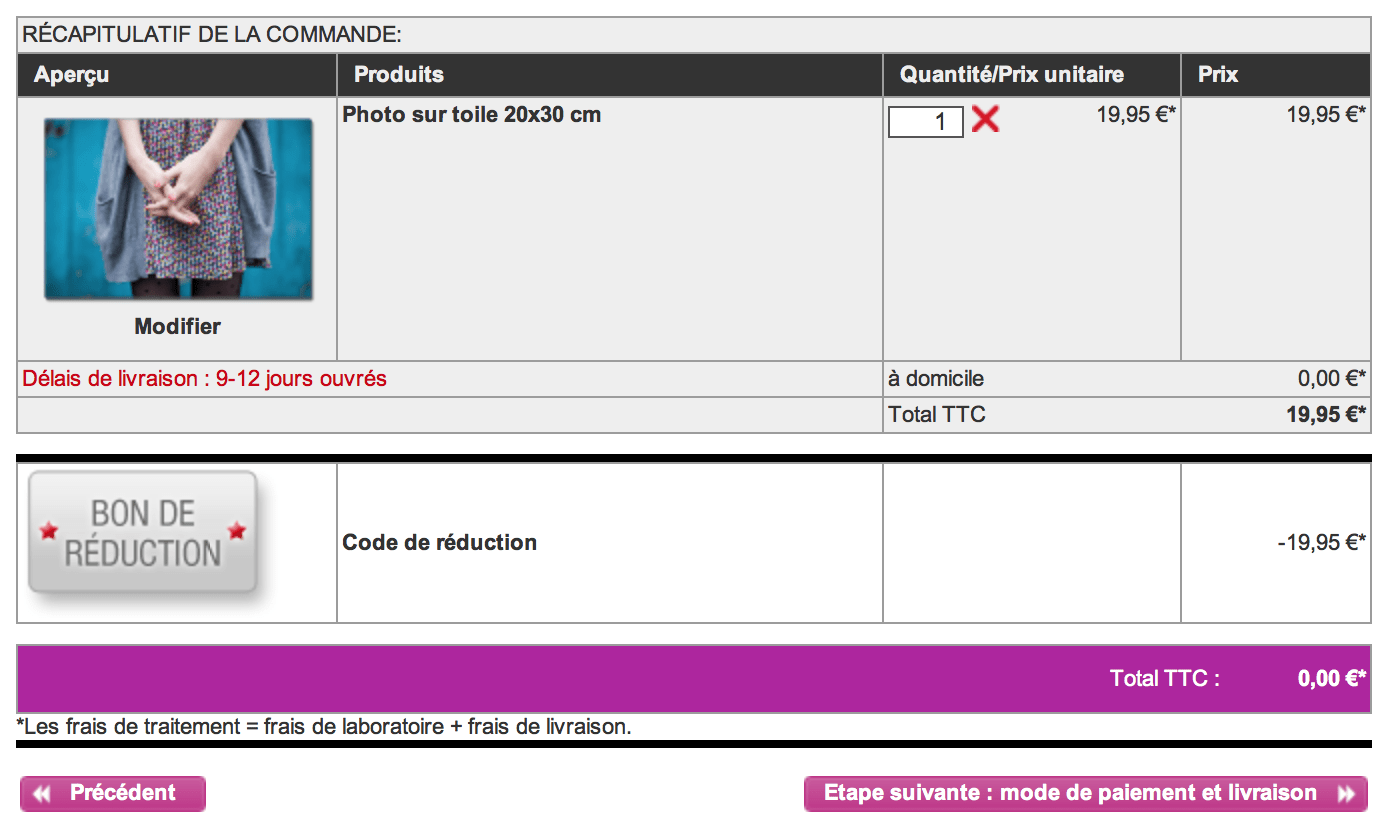This screenshot has height=834, width=1394.
Task: Go back with the Précédent button
Action: [x=113, y=793]
